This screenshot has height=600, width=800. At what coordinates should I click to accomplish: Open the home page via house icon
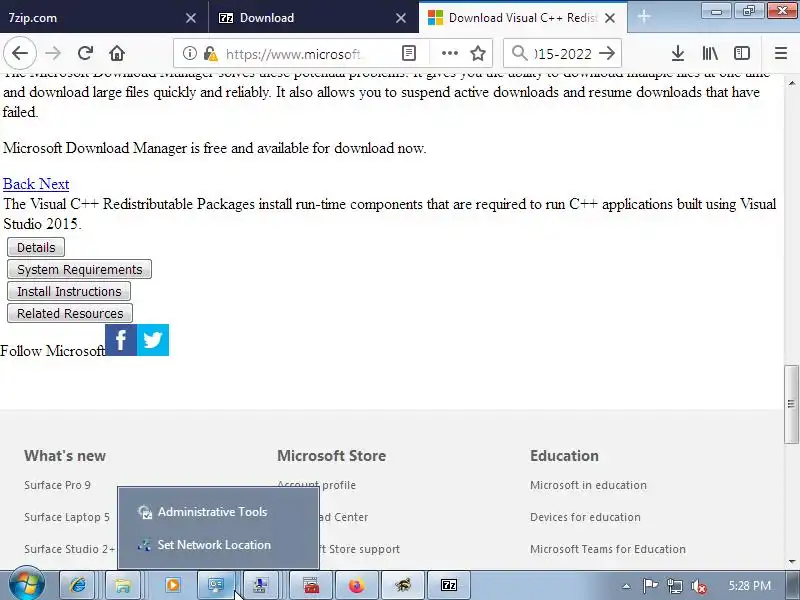point(117,53)
